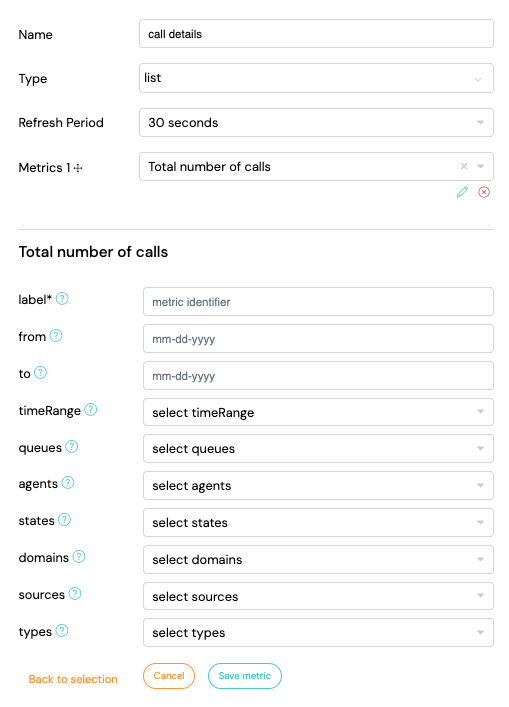Image resolution: width=509 pixels, height=707 pixels.
Task: Open the select agents dropdown
Action: pyautogui.click(x=318, y=486)
